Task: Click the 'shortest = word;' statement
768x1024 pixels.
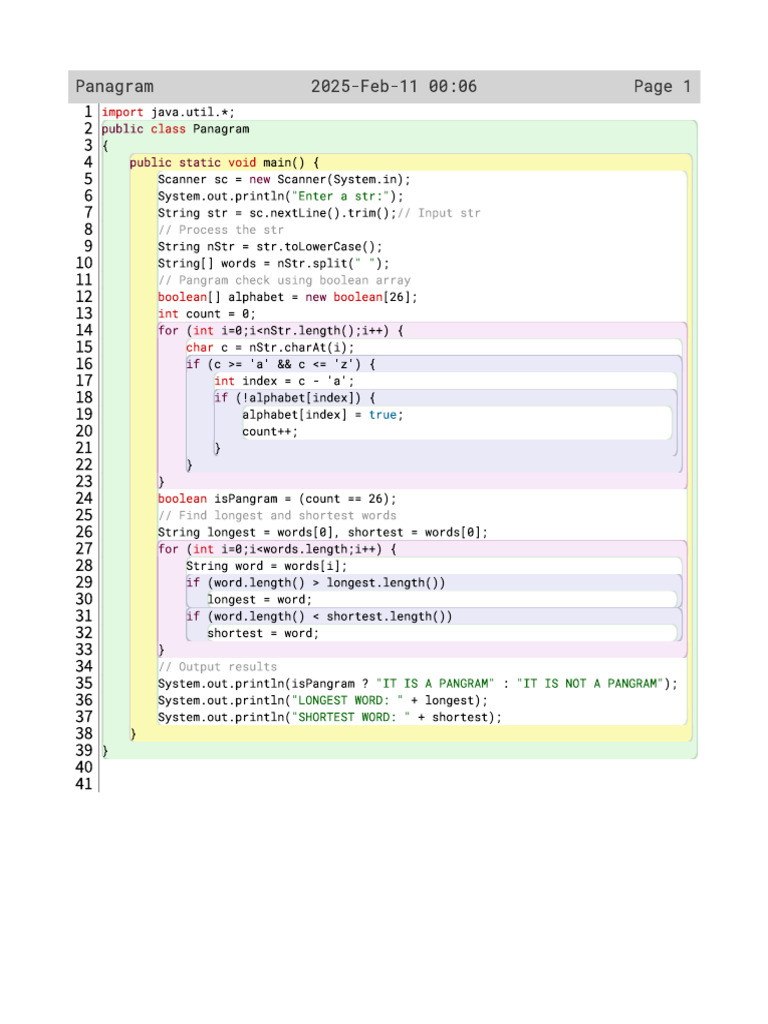Action: (263, 633)
